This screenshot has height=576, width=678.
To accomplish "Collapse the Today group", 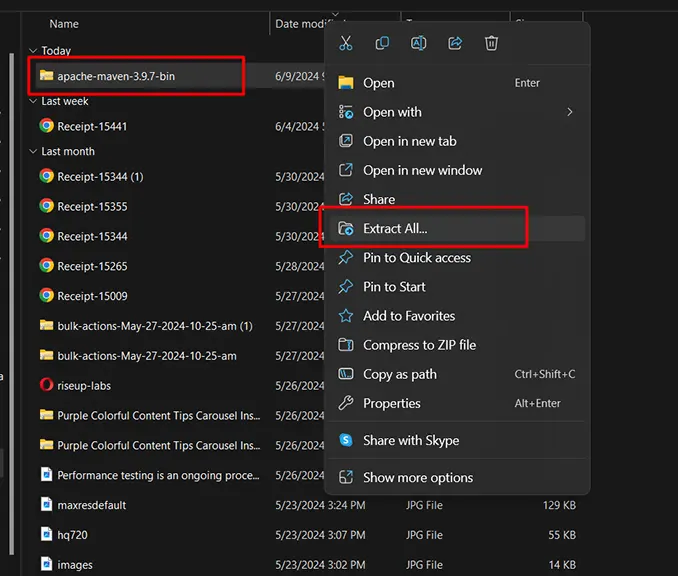I will [34, 51].
